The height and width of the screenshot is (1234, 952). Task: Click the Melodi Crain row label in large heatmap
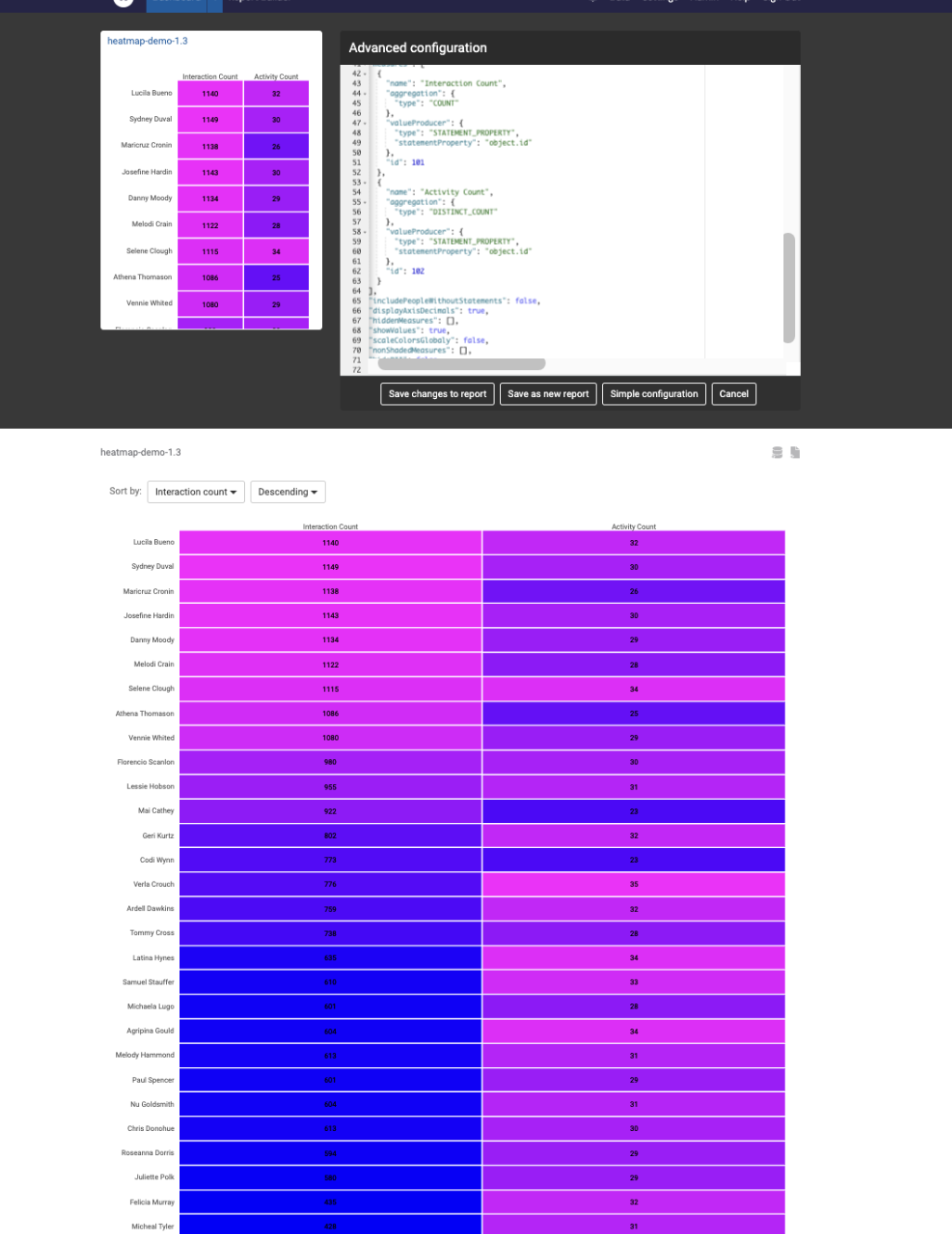[154, 664]
